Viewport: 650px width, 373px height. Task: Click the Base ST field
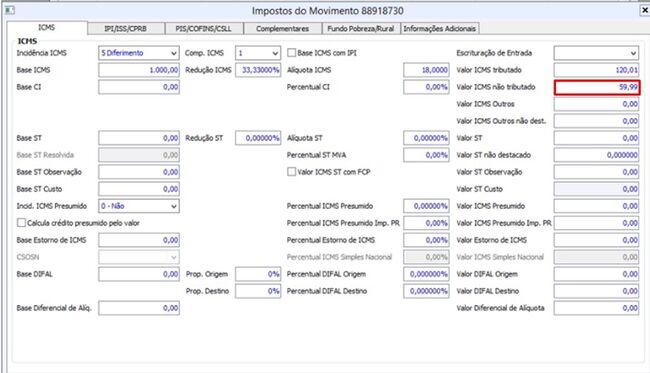[x=139, y=138]
